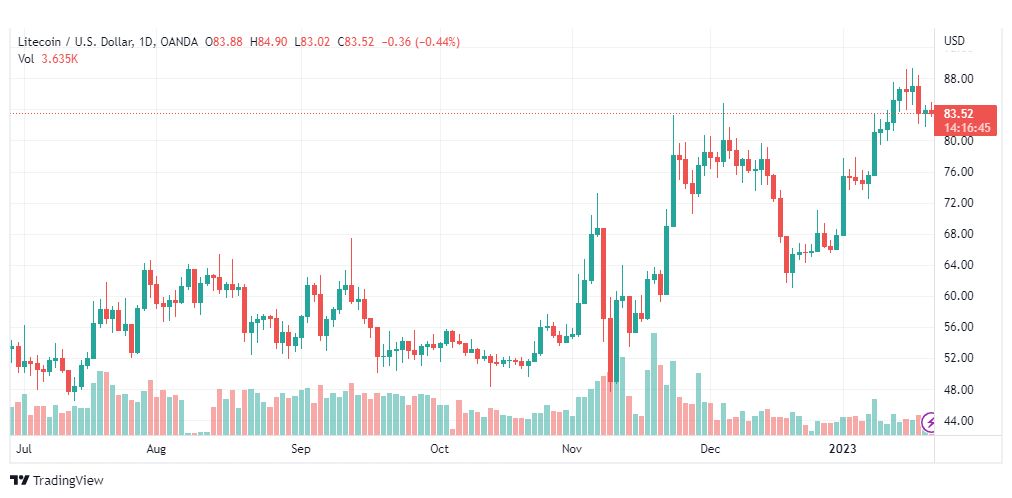This screenshot has width=1012, height=498.
Task: Click the tallest green volume bar in November
Action: pyautogui.click(x=654, y=384)
